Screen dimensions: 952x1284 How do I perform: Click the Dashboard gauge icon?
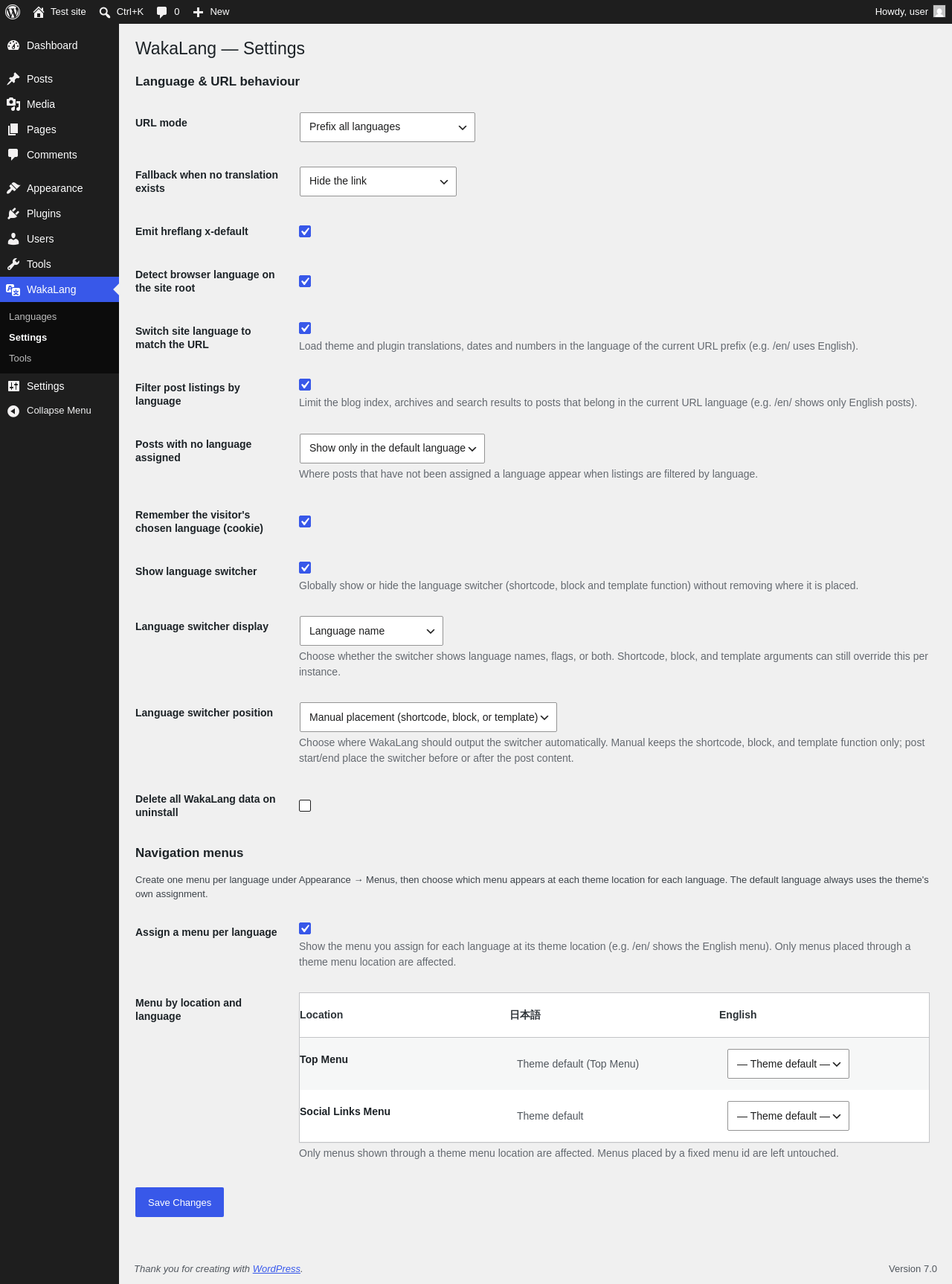pos(13,45)
